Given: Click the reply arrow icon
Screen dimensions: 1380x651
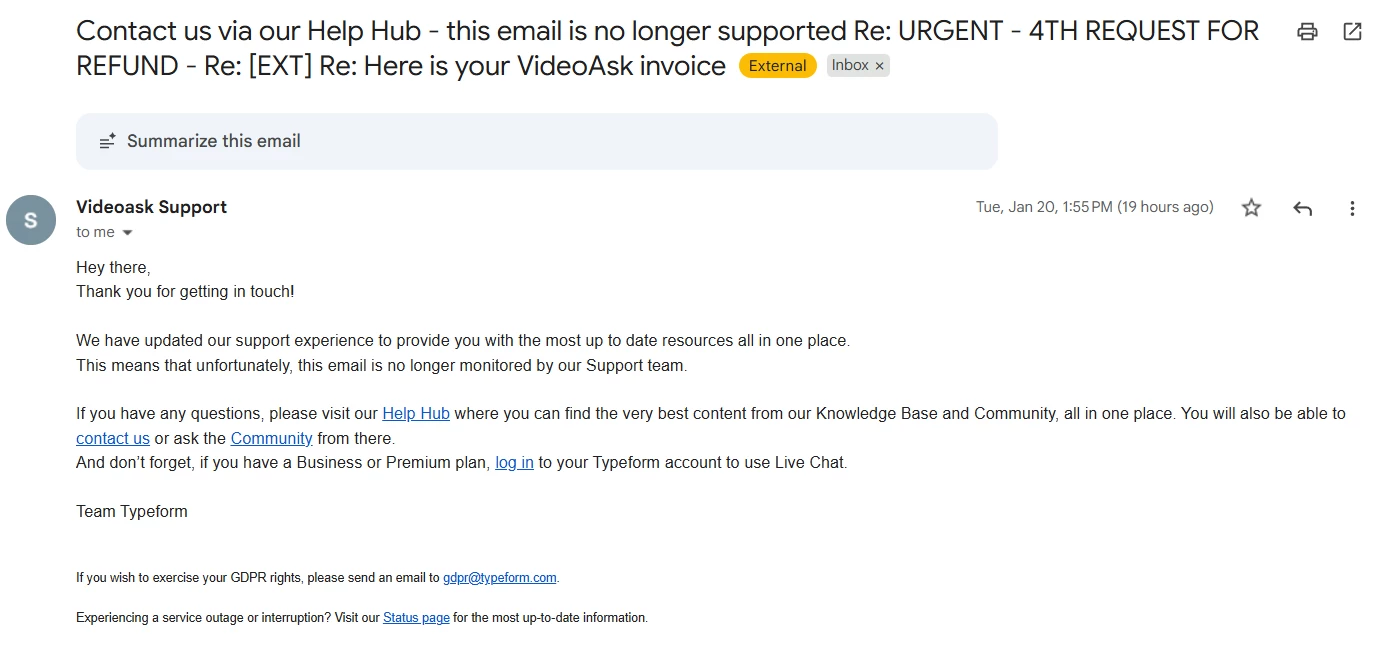Looking at the screenshot, I should [1302, 208].
